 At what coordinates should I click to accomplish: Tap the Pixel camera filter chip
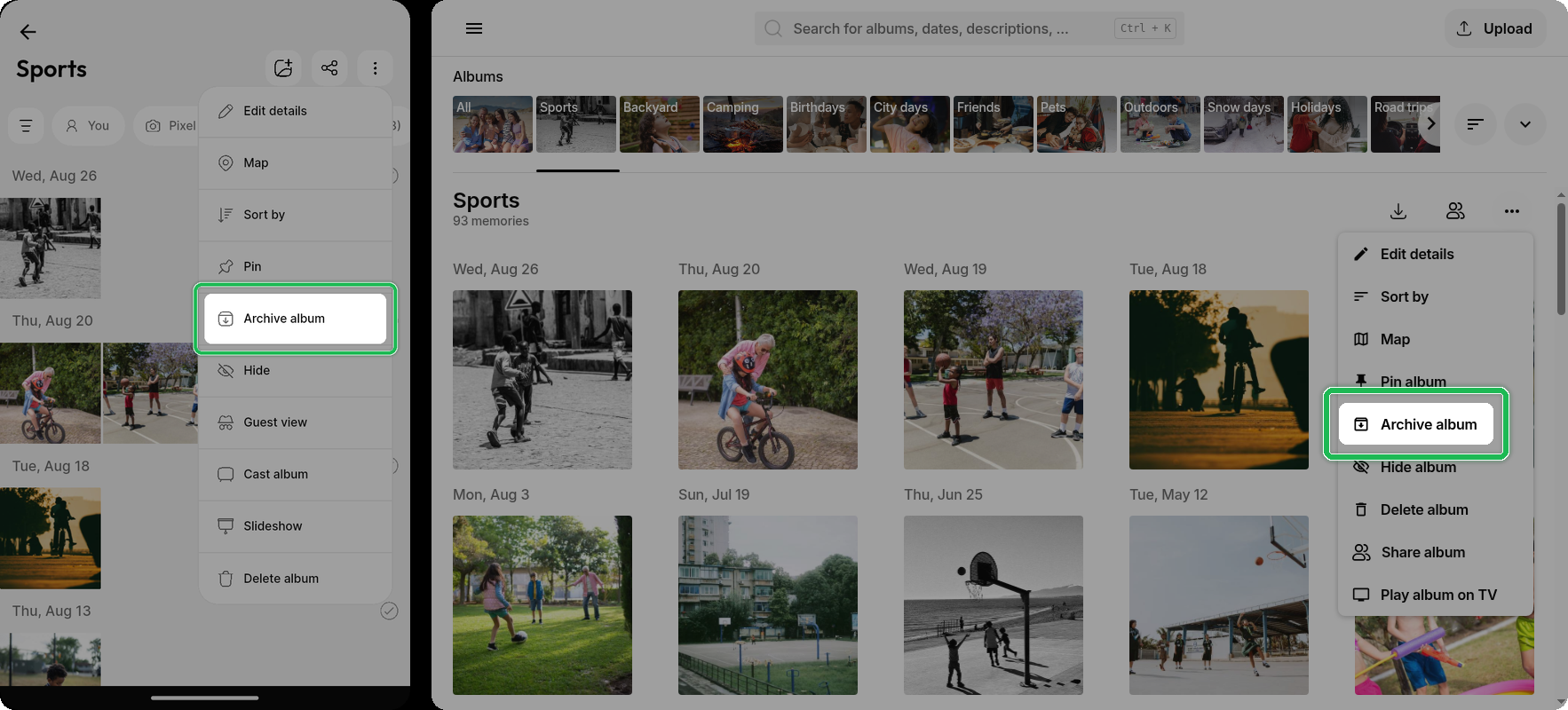(x=166, y=126)
